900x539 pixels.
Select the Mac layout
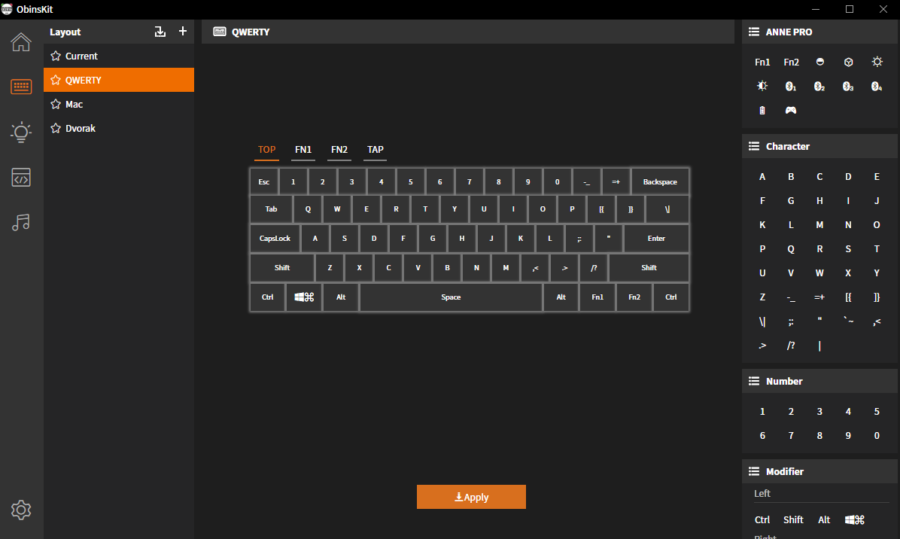[119, 104]
